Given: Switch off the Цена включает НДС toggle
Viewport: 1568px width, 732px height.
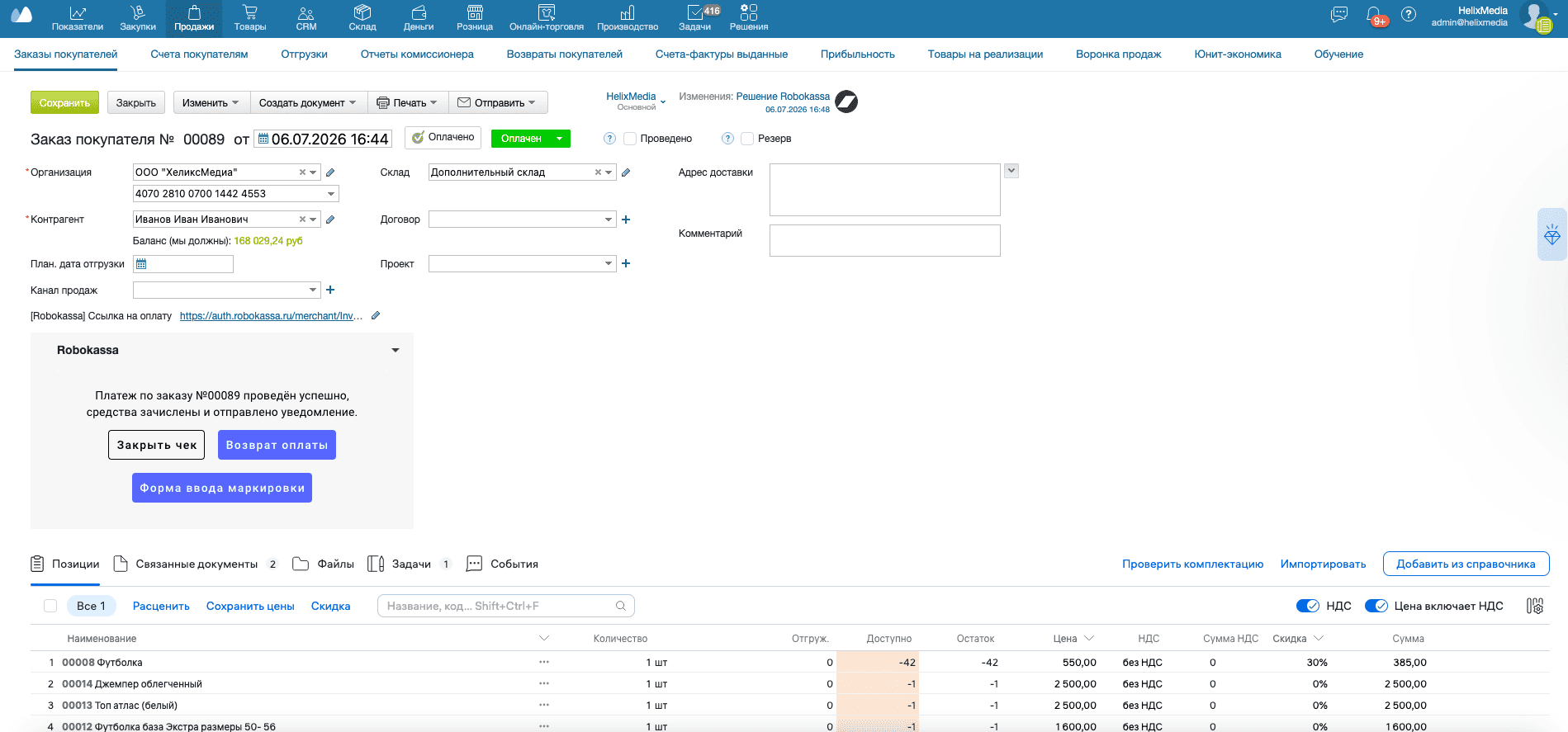Looking at the screenshot, I should pos(1376,606).
